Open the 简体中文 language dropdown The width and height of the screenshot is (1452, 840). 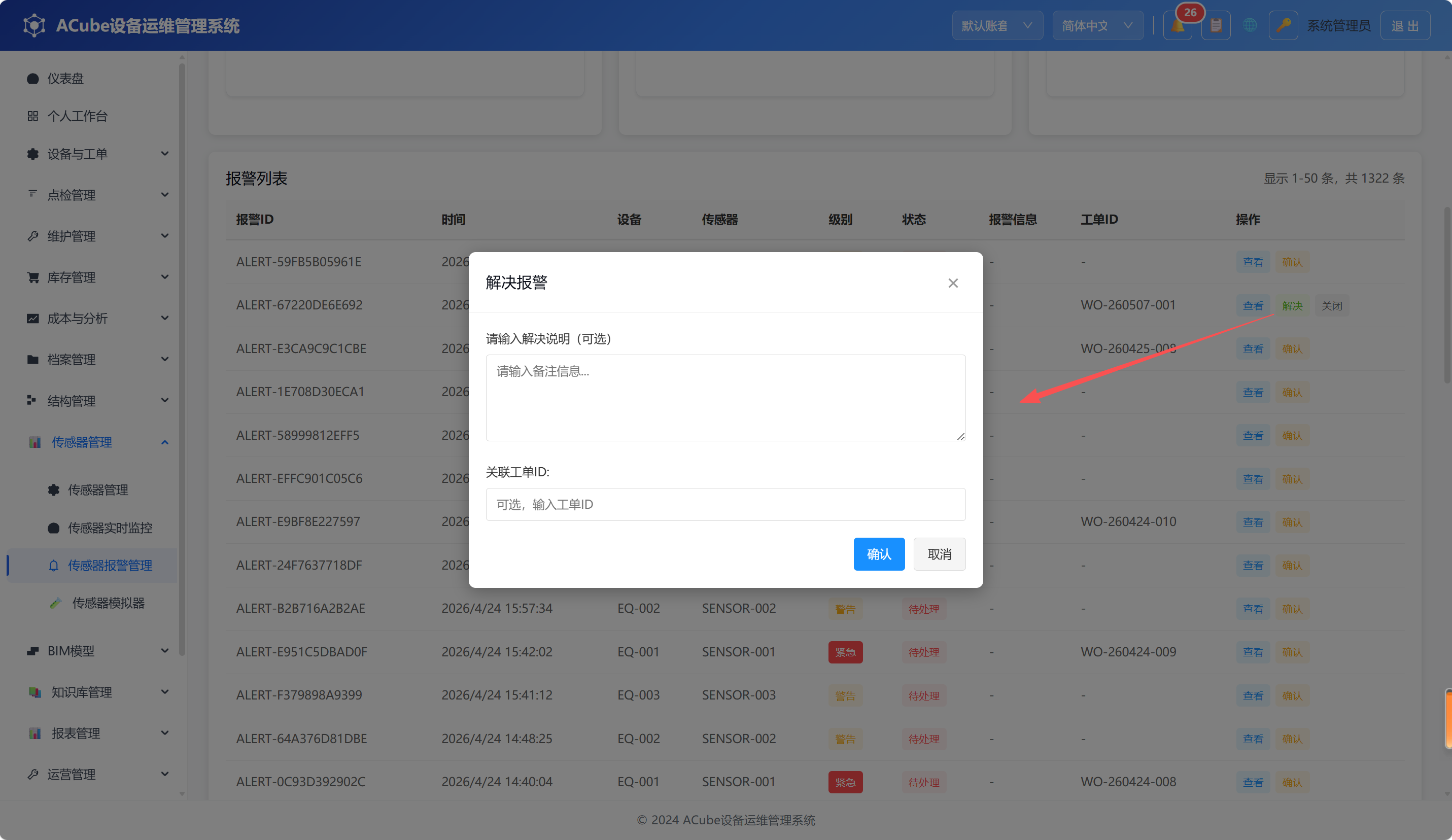pyautogui.click(x=1098, y=25)
